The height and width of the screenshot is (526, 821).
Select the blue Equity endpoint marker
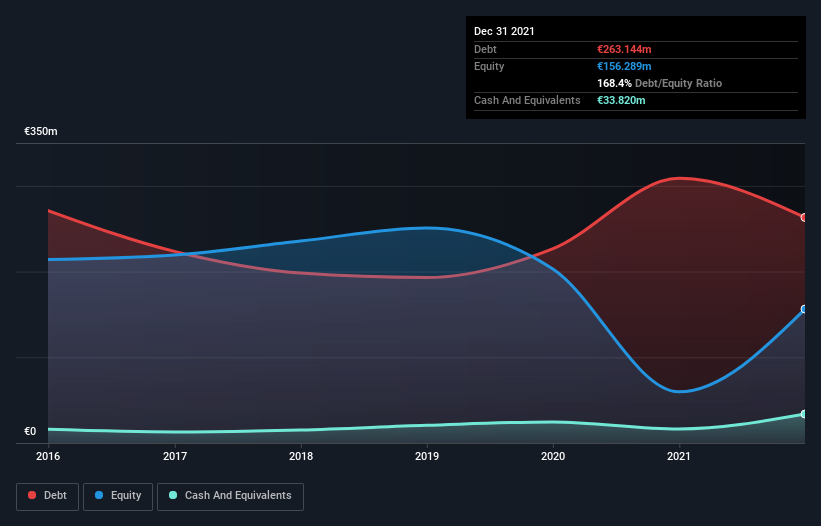tap(804, 309)
